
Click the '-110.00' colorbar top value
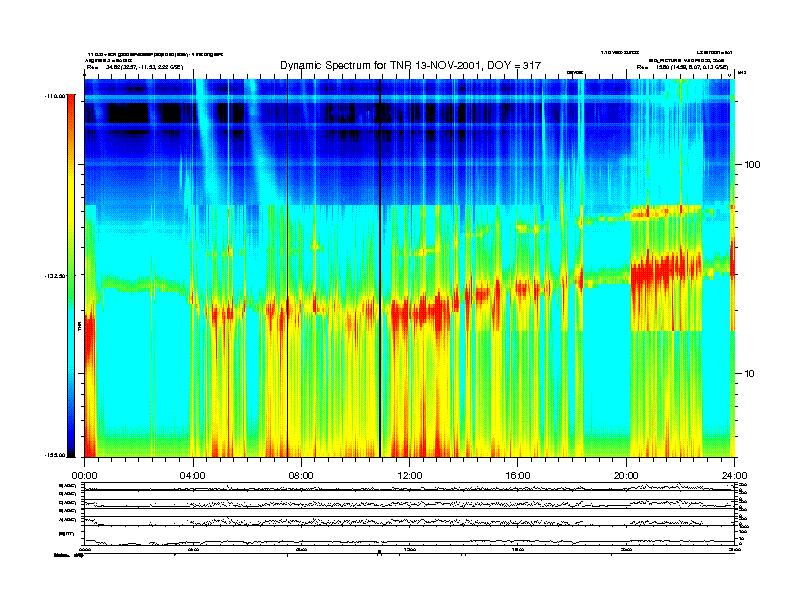click(55, 95)
